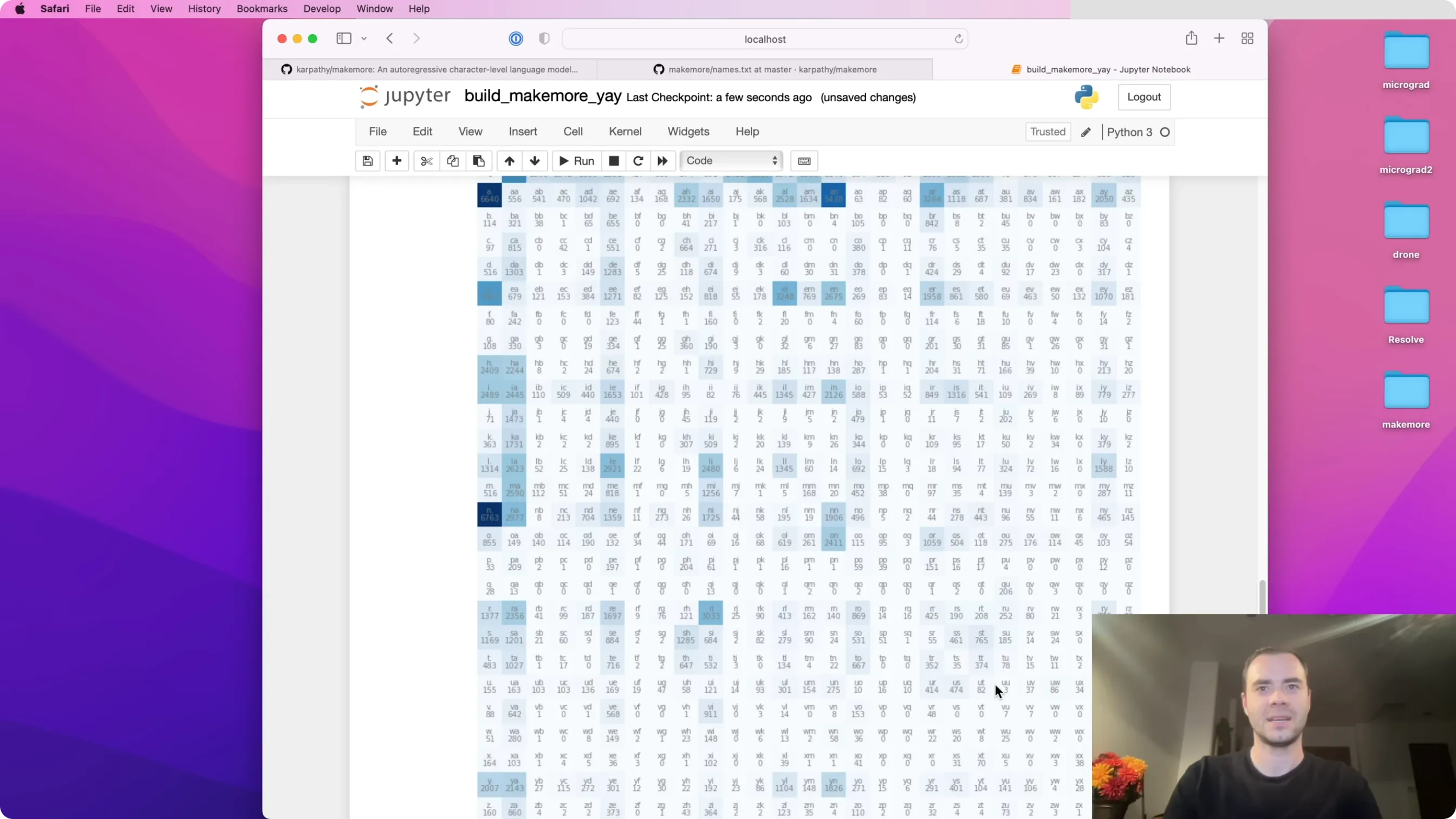1456x819 pixels.
Task: Toggle the Safari sidebar icon
Action: (x=343, y=38)
